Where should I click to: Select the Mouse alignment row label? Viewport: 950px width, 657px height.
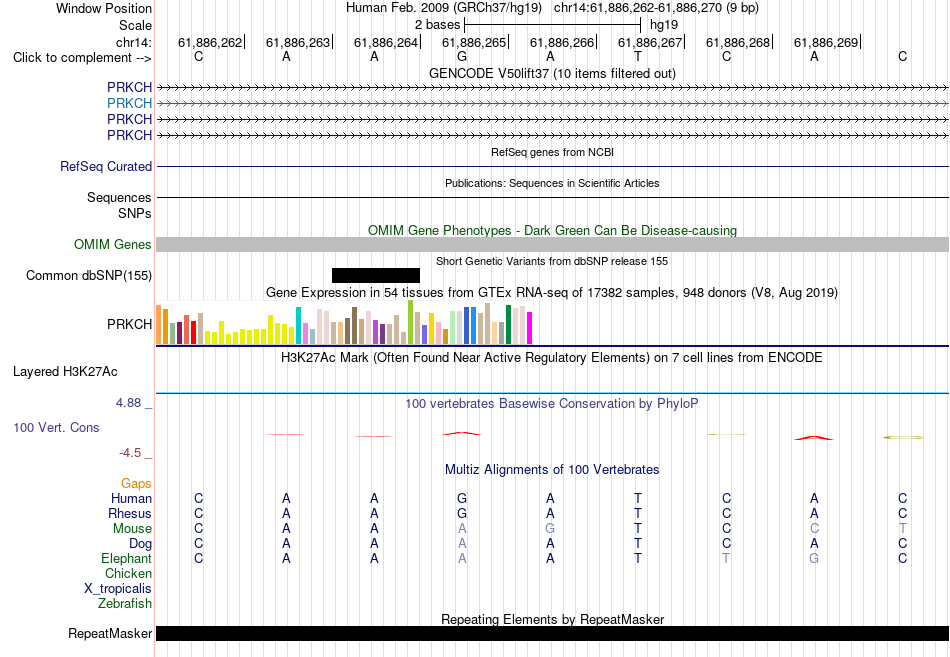point(132,529)
